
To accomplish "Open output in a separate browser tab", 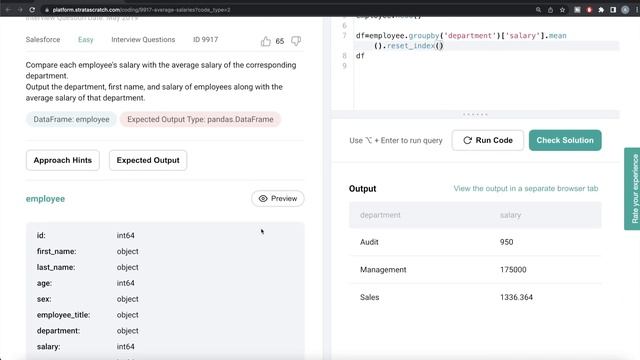I will point(526,188).
